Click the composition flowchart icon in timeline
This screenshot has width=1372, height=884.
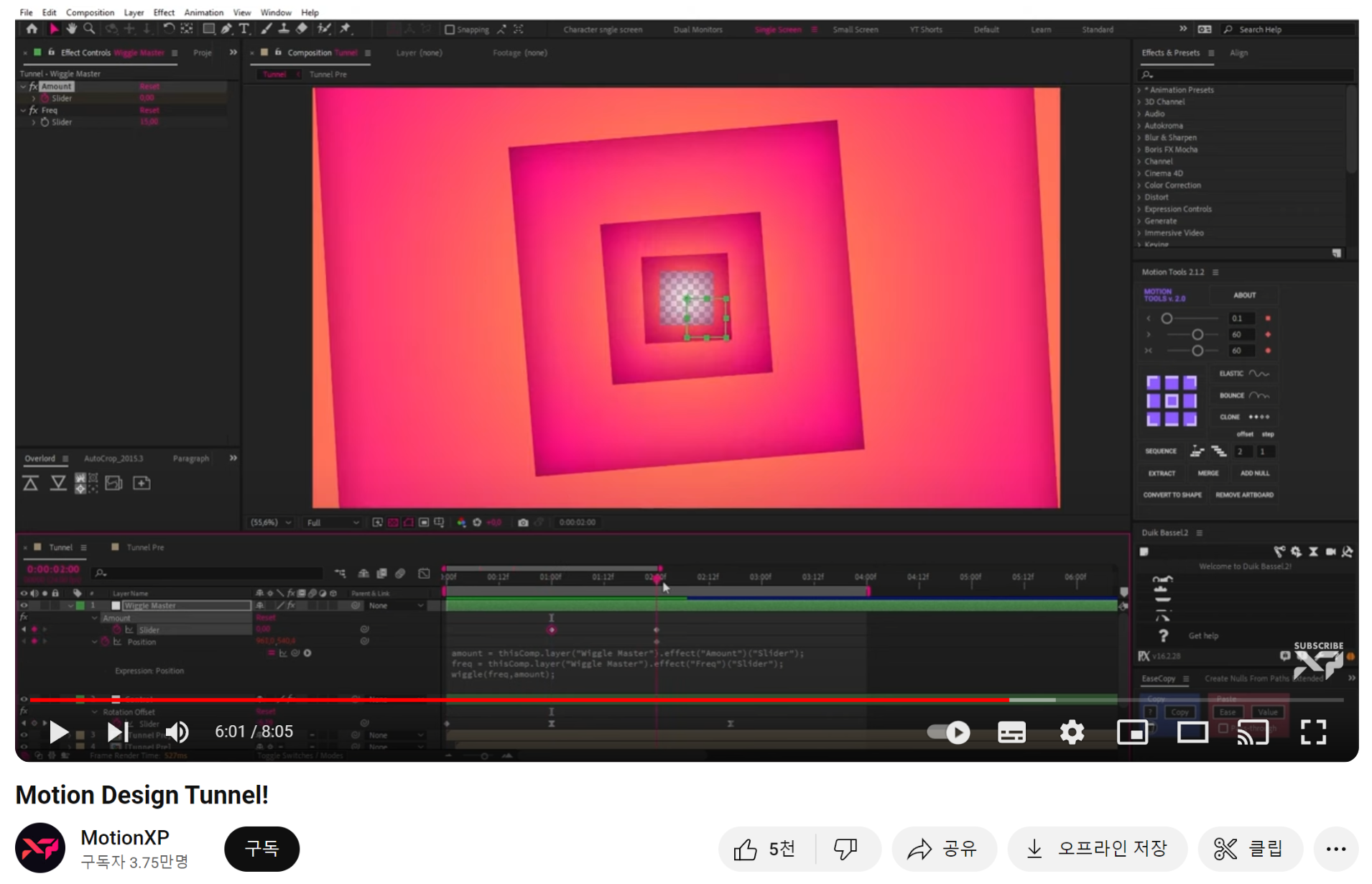coord(340,573)
